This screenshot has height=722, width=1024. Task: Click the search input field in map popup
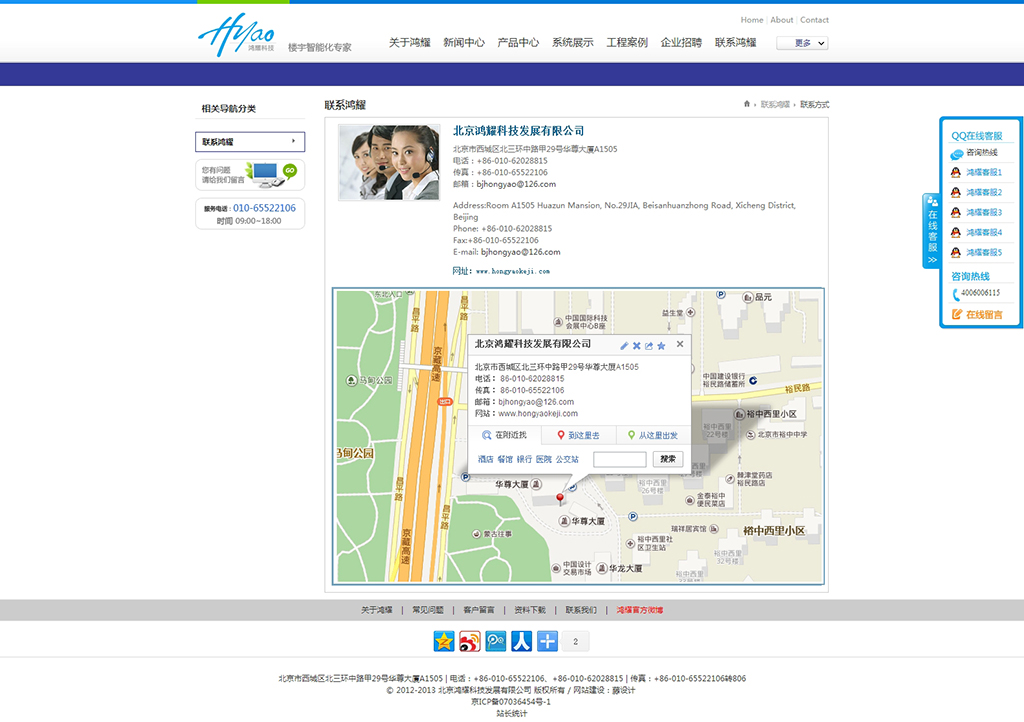(x=620, y=458)
